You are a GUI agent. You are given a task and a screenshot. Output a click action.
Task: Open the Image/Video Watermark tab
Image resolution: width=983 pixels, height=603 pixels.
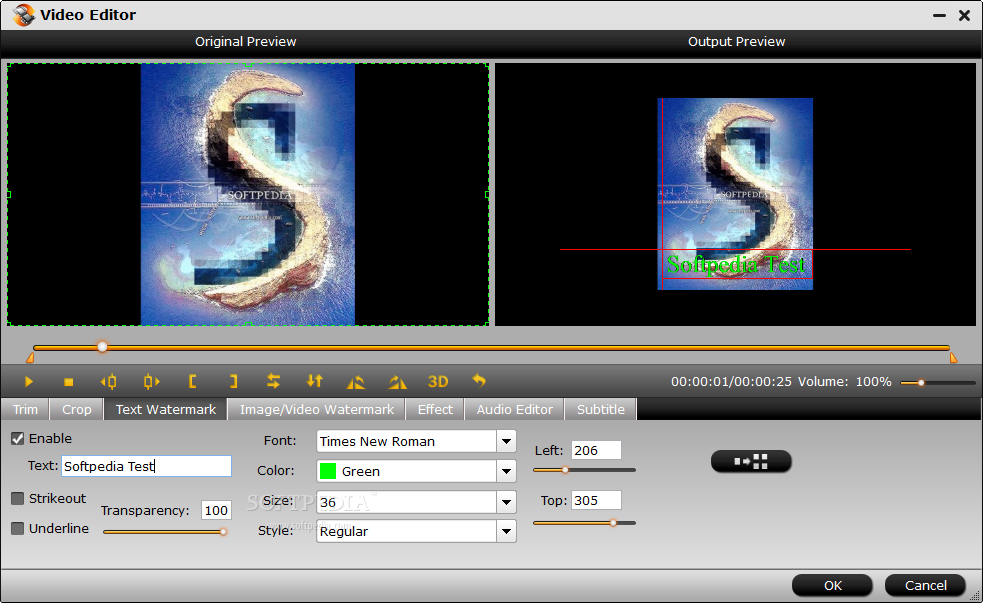317,409
